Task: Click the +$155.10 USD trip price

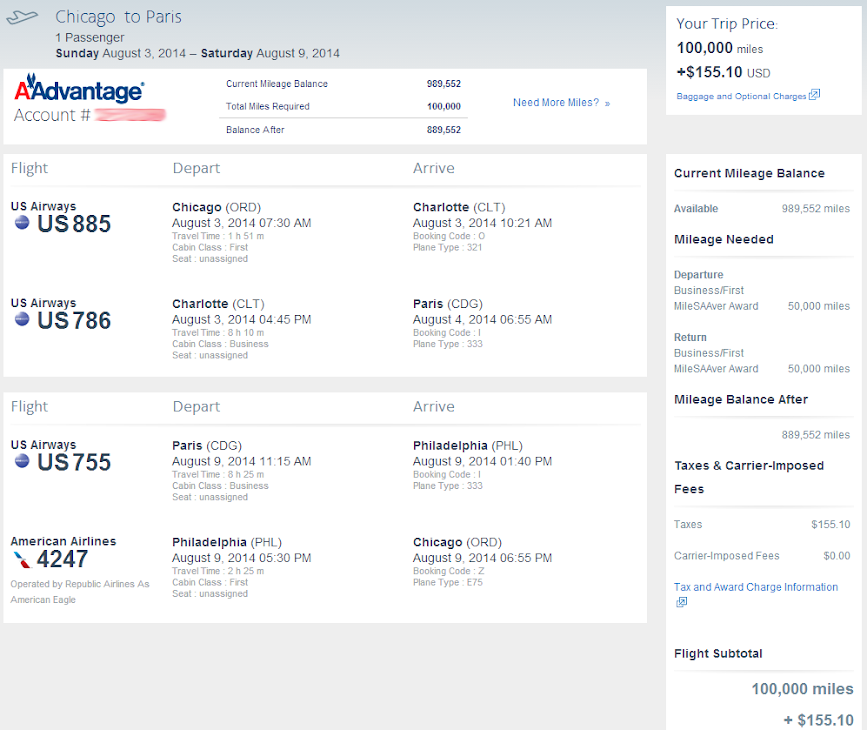Action: 723,72
